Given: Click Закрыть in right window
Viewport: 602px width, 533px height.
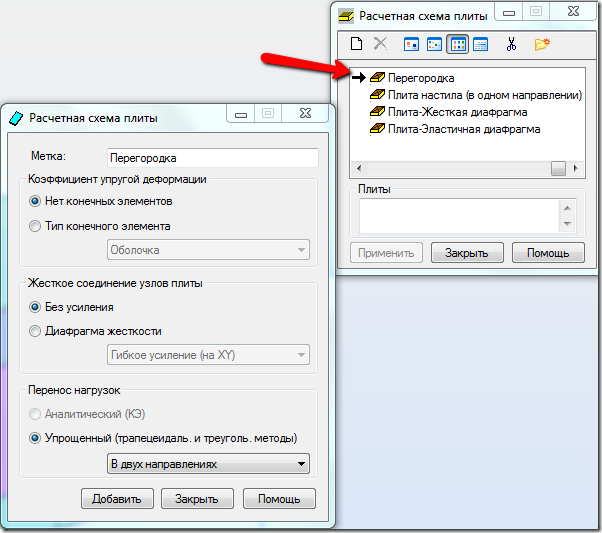Looking at the screenshot, I should pos(467,253).
